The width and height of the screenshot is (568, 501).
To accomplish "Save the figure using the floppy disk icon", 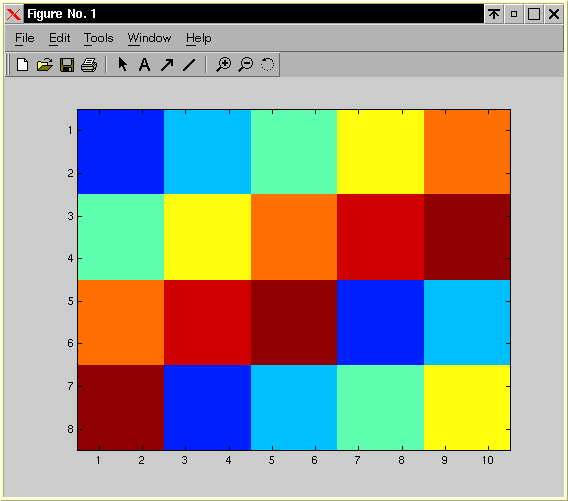I will pyautogui.click(x=67, y=65).
